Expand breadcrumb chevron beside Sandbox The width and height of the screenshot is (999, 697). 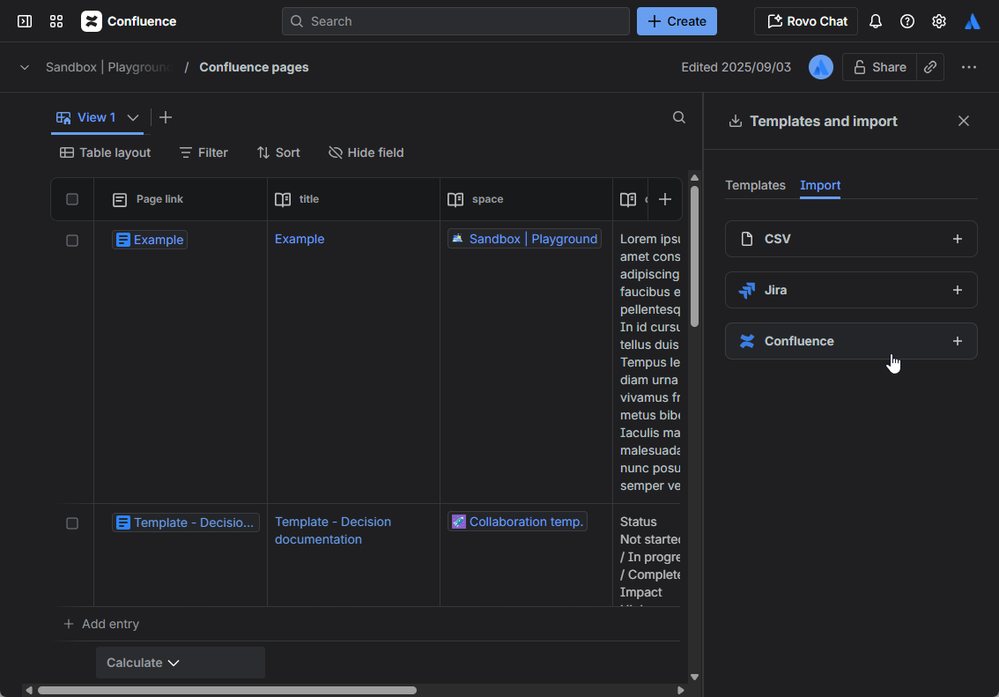tap(24, 67)
